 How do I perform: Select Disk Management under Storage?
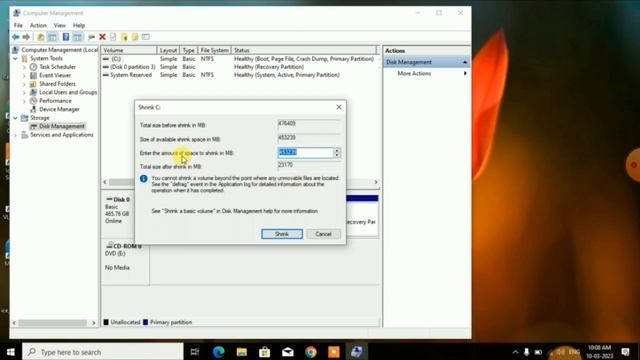(x=62, y=126)
